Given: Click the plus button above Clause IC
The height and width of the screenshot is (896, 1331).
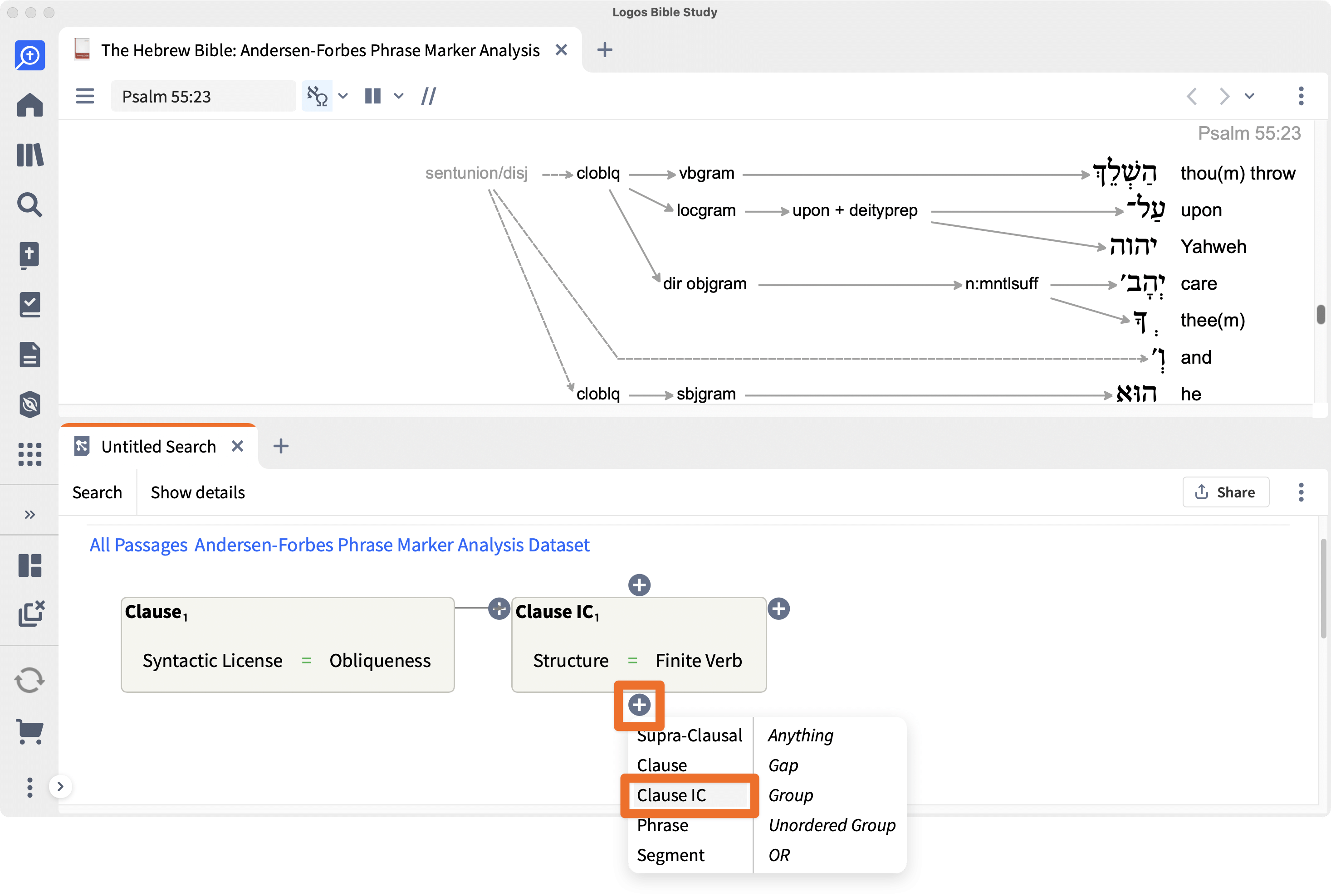Looking at the screenshot, I should click(639, 585).
